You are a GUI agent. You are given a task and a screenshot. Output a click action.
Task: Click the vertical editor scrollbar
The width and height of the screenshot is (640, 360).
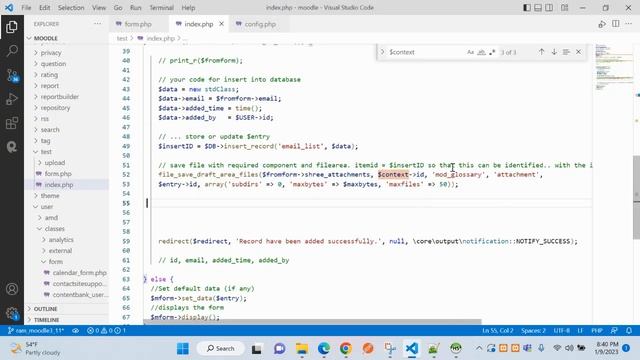point(636,197)
